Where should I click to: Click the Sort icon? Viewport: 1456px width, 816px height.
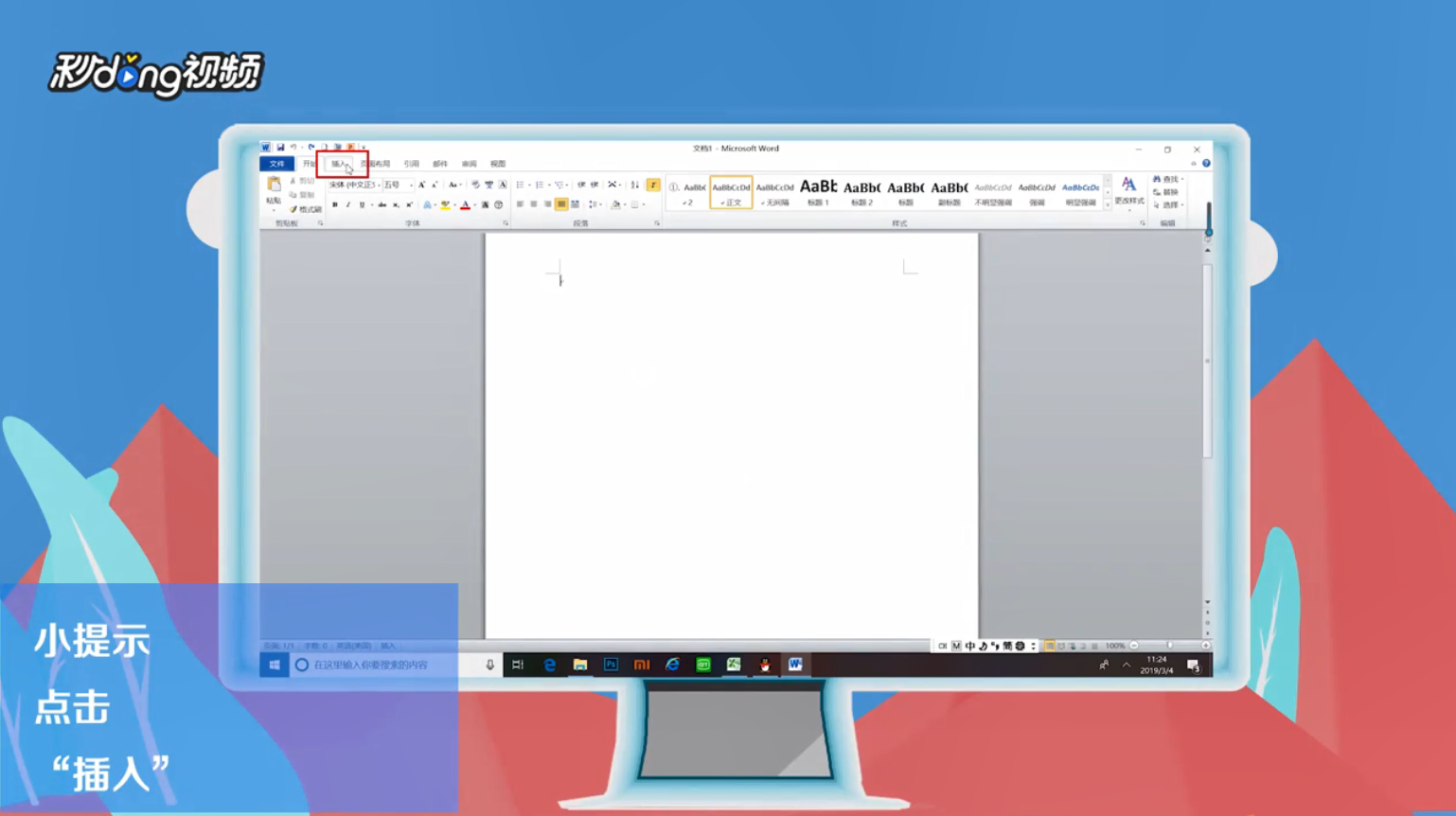(635, 185)
